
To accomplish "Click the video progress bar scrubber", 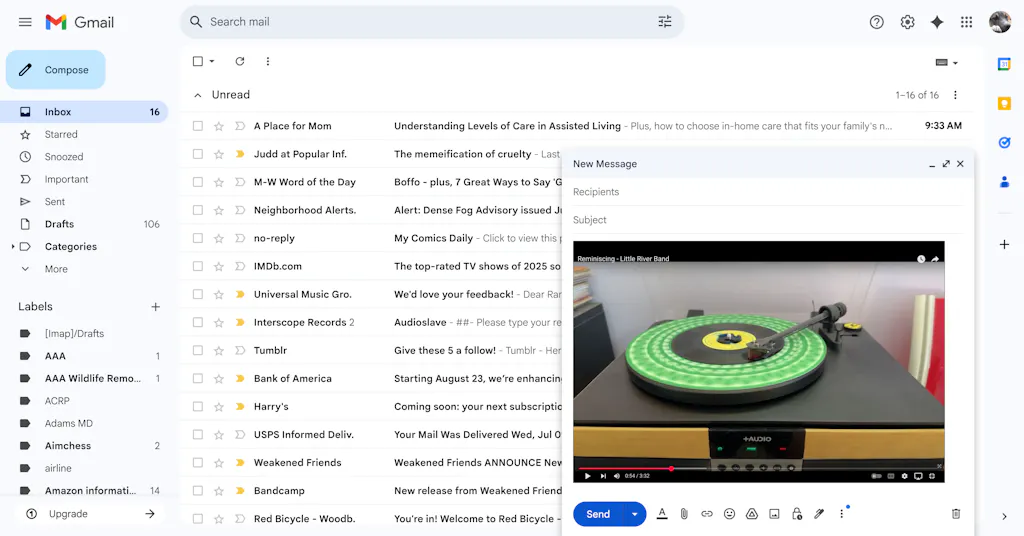I will pyautogui.click(x=671, y=468).
